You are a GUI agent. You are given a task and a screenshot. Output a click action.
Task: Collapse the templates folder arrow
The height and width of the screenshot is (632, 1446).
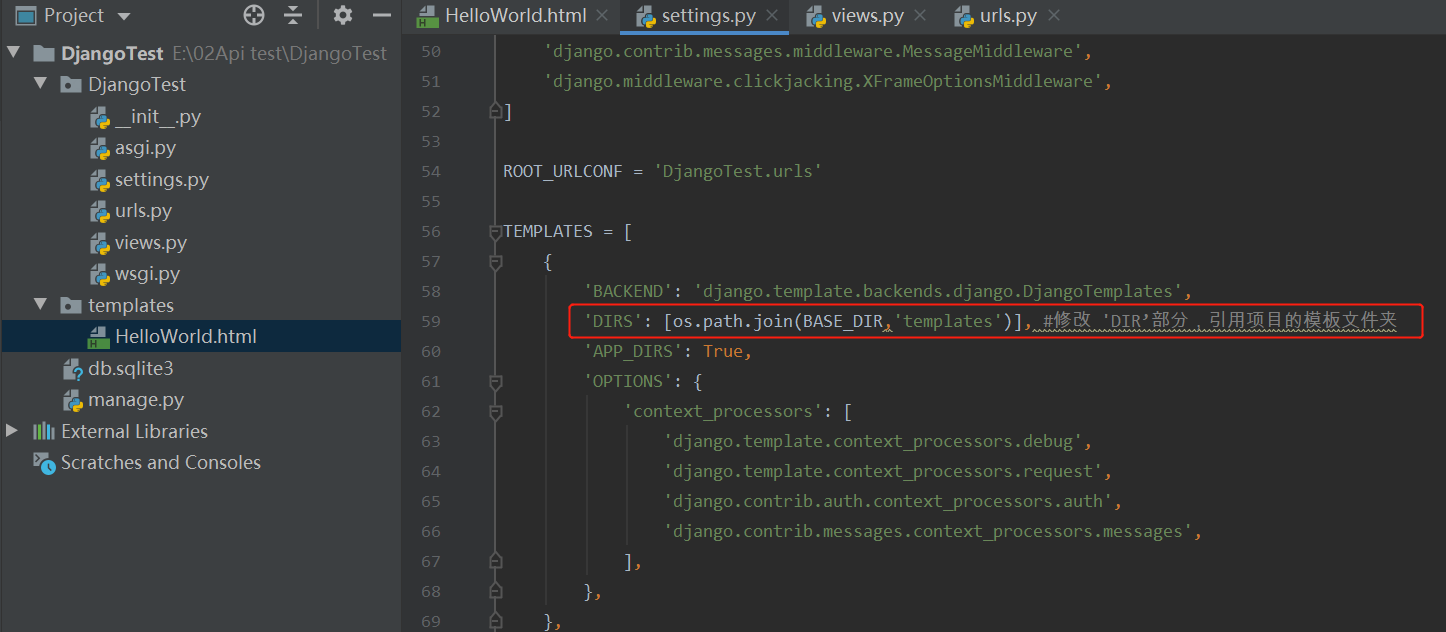tap(40, 305)
